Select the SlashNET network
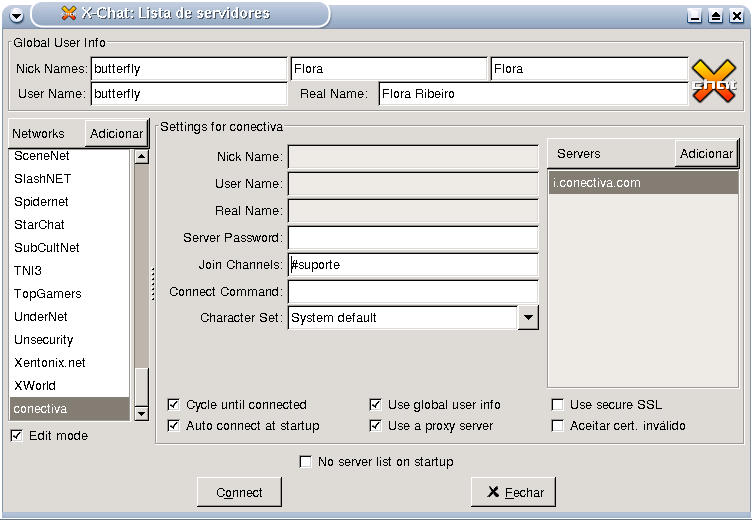Screen dimensions: 754x520 click(69, 178)
